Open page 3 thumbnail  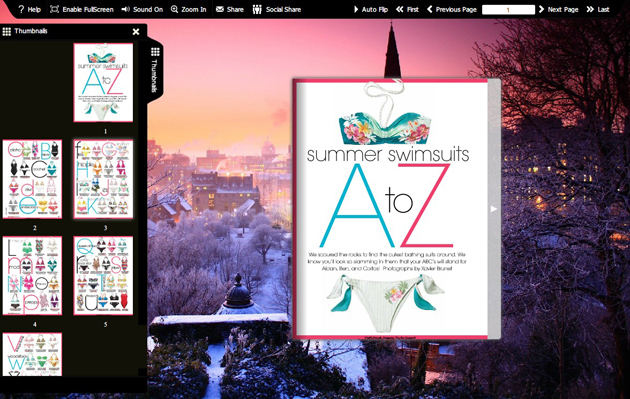103,179
